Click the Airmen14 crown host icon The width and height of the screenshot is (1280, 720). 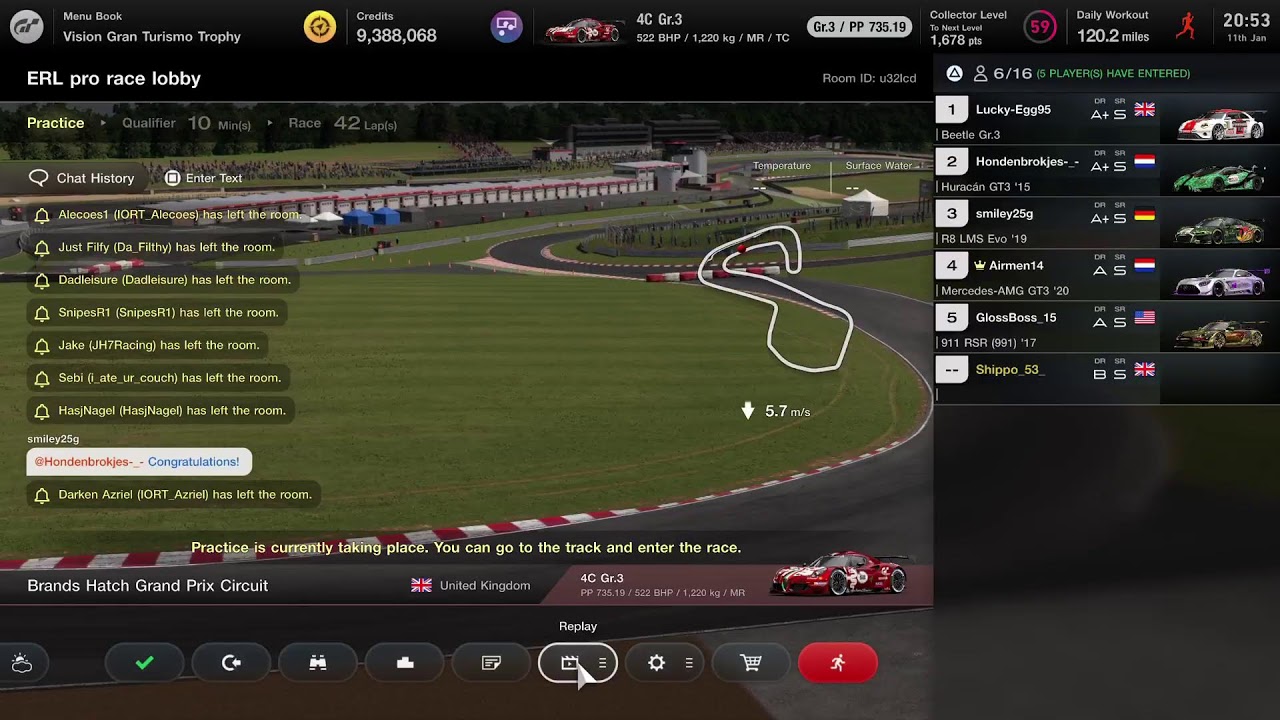pyautogui.click(x=980, y=265)
